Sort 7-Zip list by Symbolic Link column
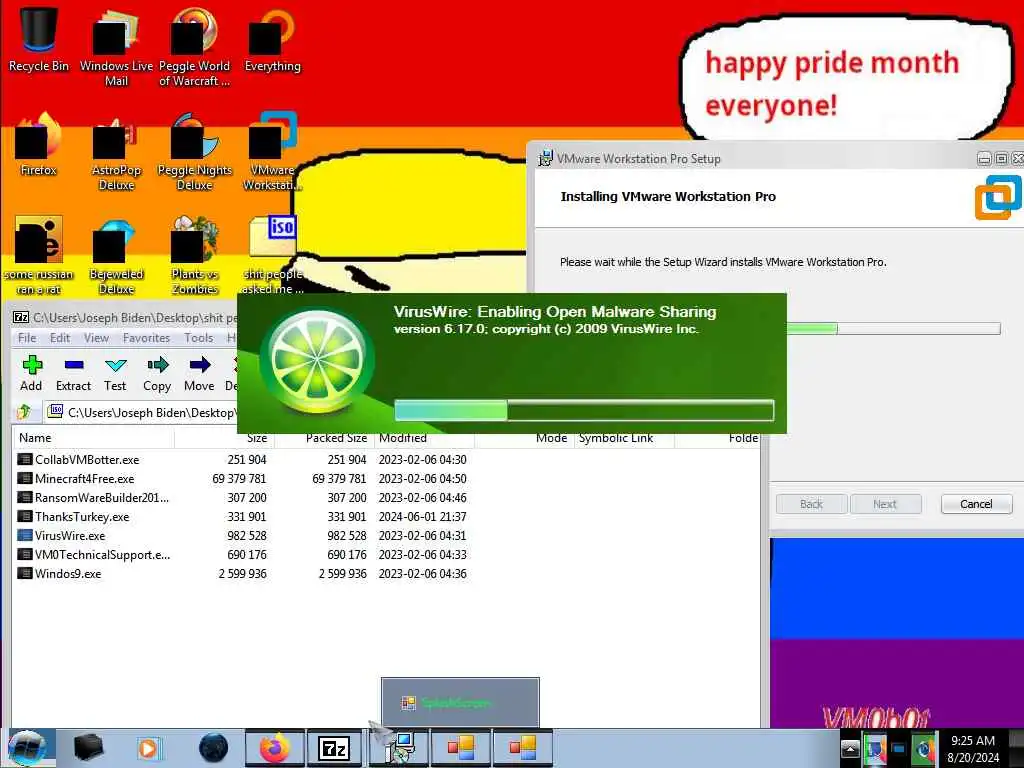Image resolution: width=1024 pixels, height=768 pixels. [x=624, y=438]
